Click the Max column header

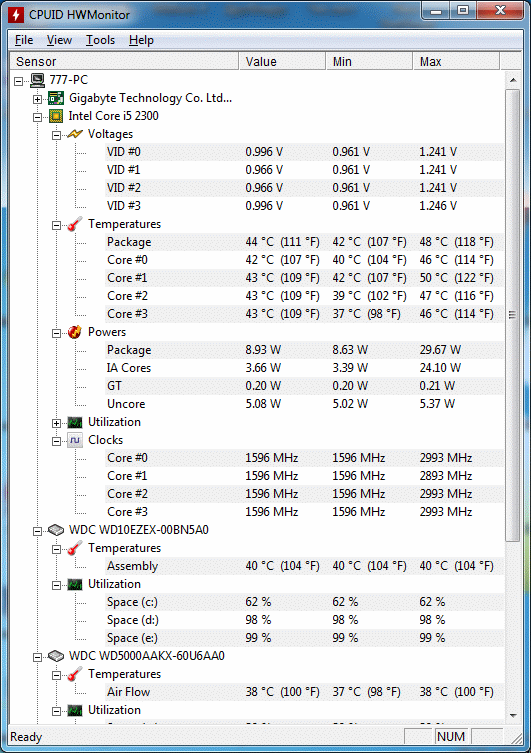click(457, 61)
